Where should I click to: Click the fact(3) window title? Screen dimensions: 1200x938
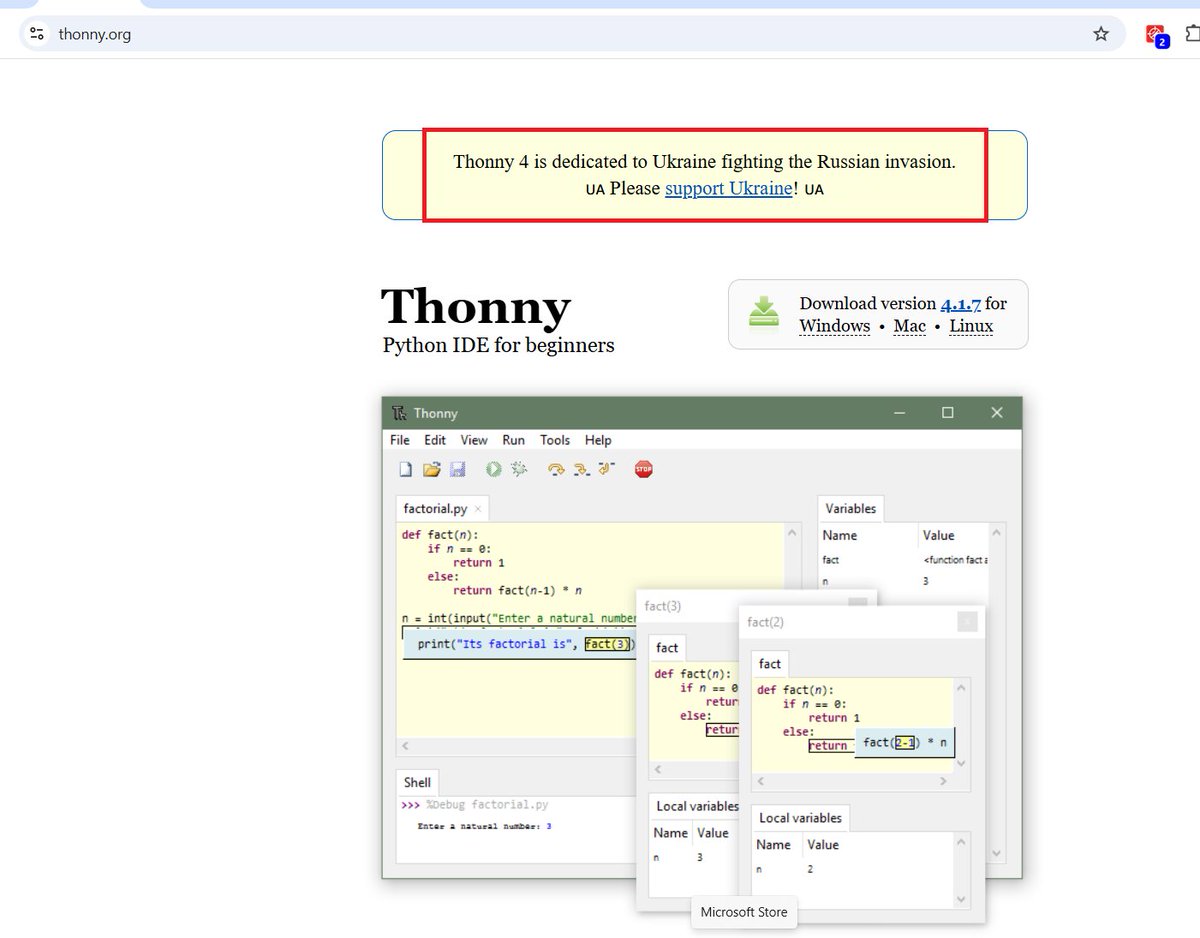pos(663,606)
